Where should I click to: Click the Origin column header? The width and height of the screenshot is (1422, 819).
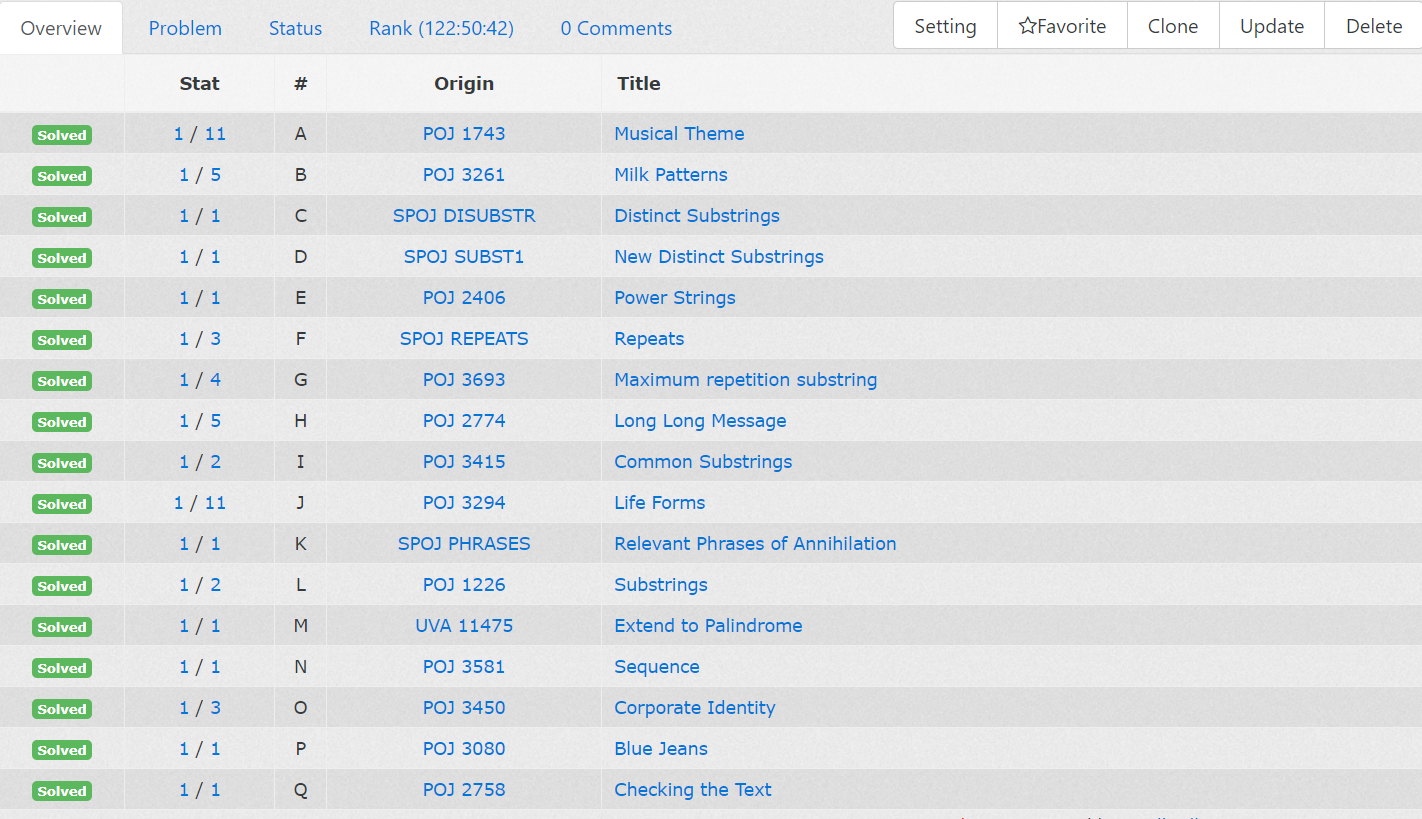(464, 83)
